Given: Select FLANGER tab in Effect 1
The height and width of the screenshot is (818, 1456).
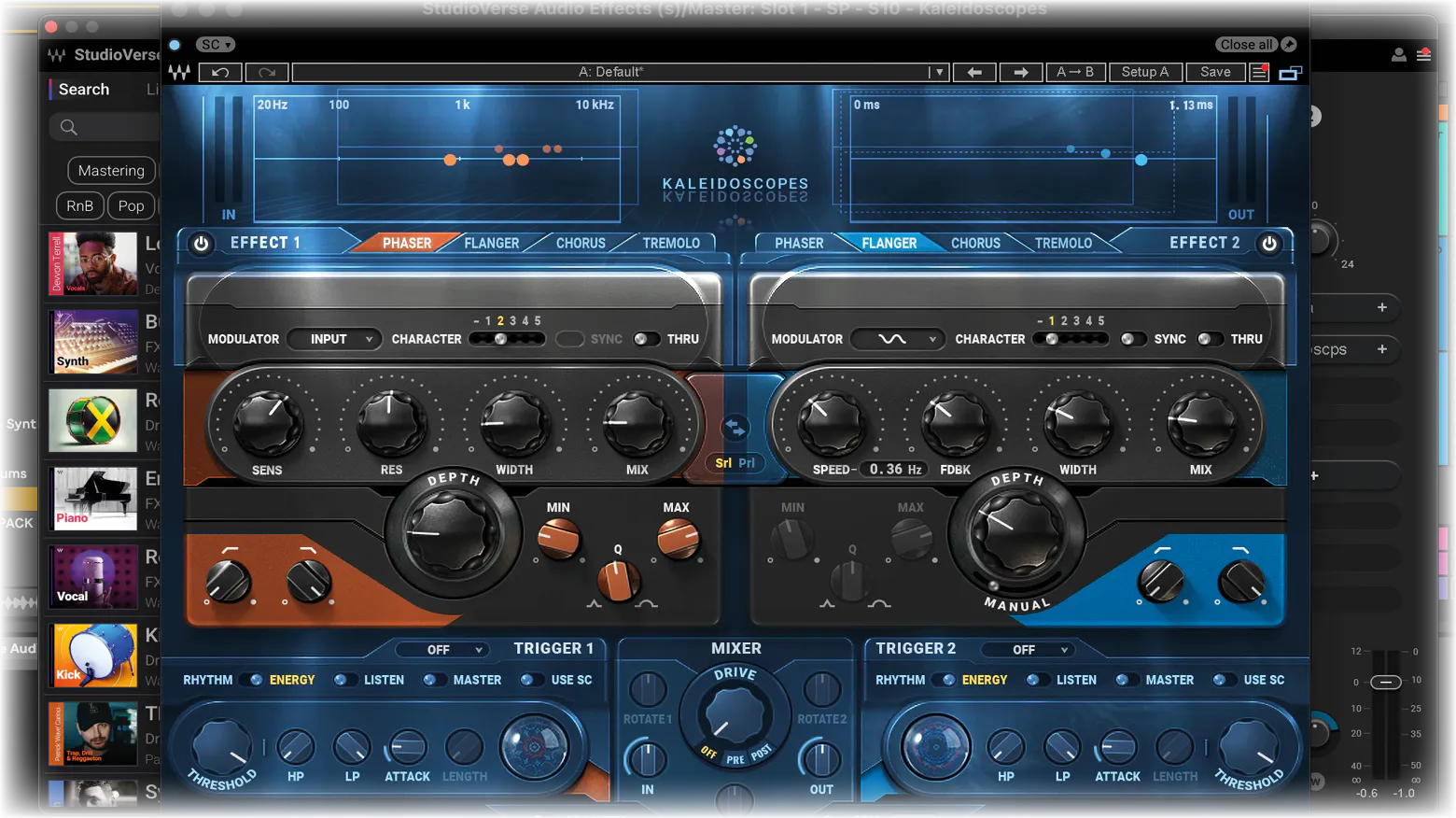Looking at the screenshot, I should click(492, 243).
